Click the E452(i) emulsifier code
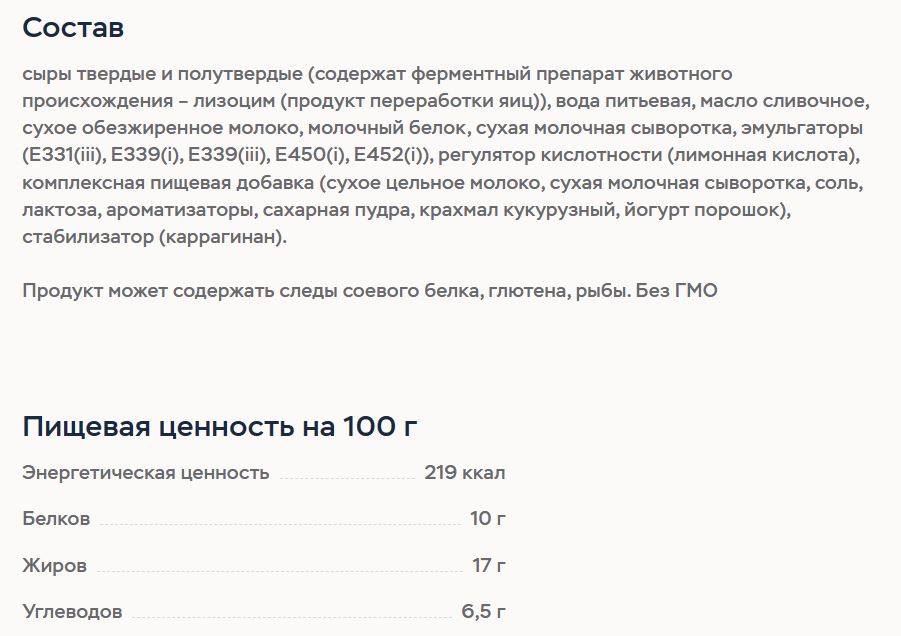The image size is (901, 636). (x=392, y=155)
